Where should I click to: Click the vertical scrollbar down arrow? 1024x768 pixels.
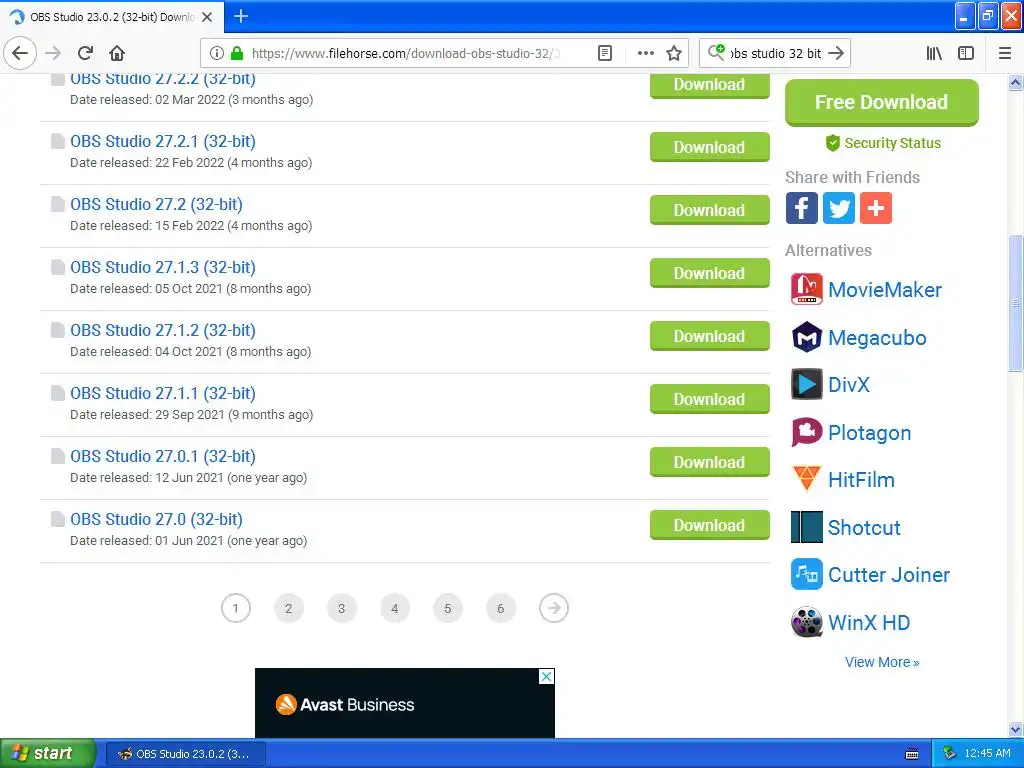[x=1015, y=729]
